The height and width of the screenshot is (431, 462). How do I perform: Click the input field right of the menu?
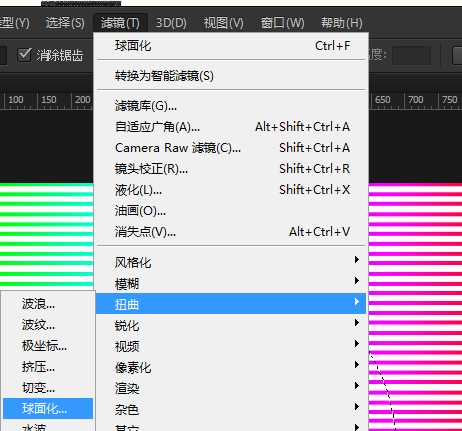411,55
